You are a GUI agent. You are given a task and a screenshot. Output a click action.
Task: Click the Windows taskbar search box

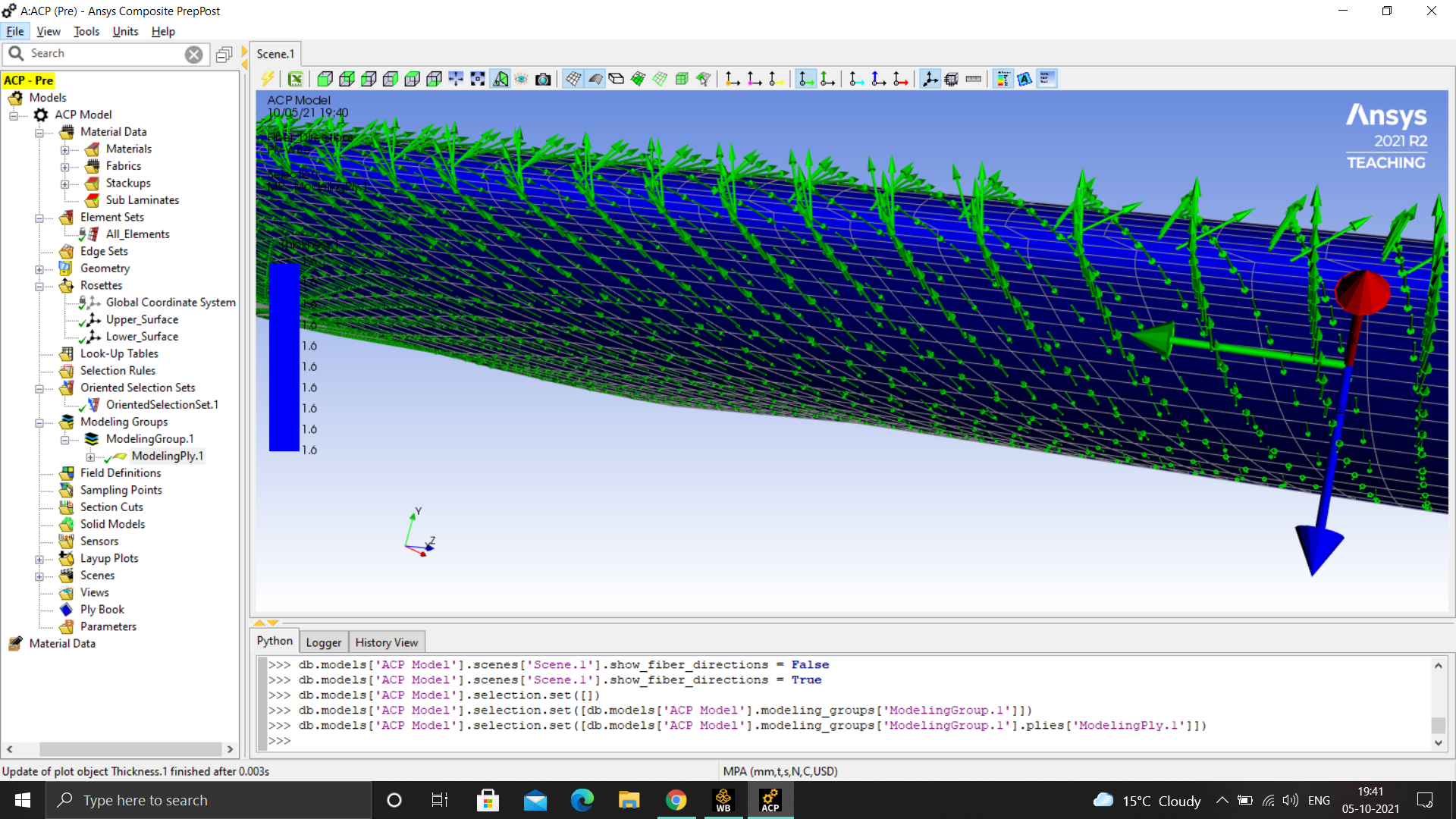(209, 800)
